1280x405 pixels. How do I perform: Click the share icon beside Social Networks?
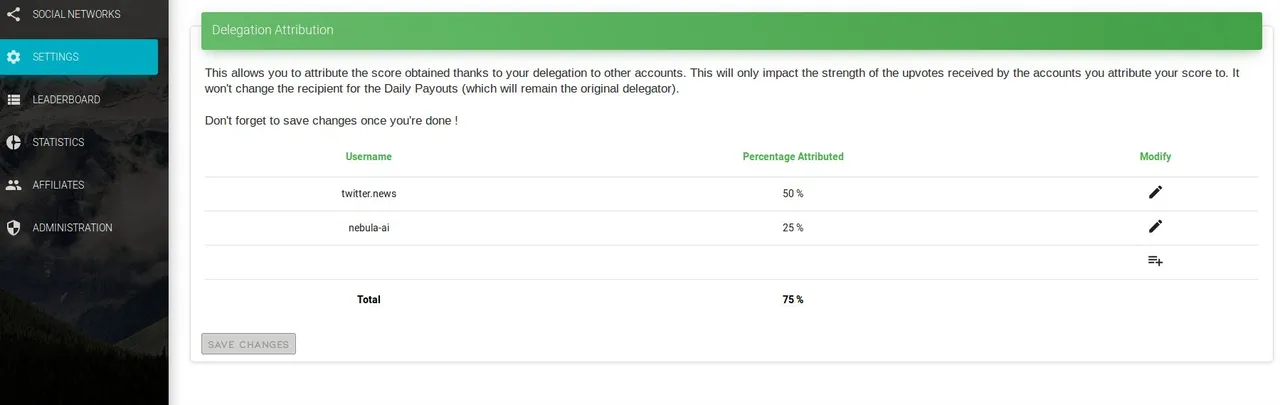13,14
